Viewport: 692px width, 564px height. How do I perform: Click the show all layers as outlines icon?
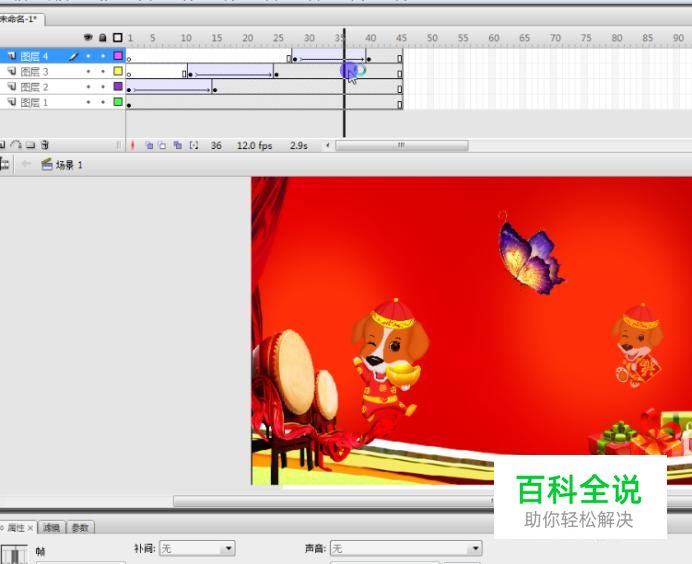pyautogui.click(x=117, y=38)
